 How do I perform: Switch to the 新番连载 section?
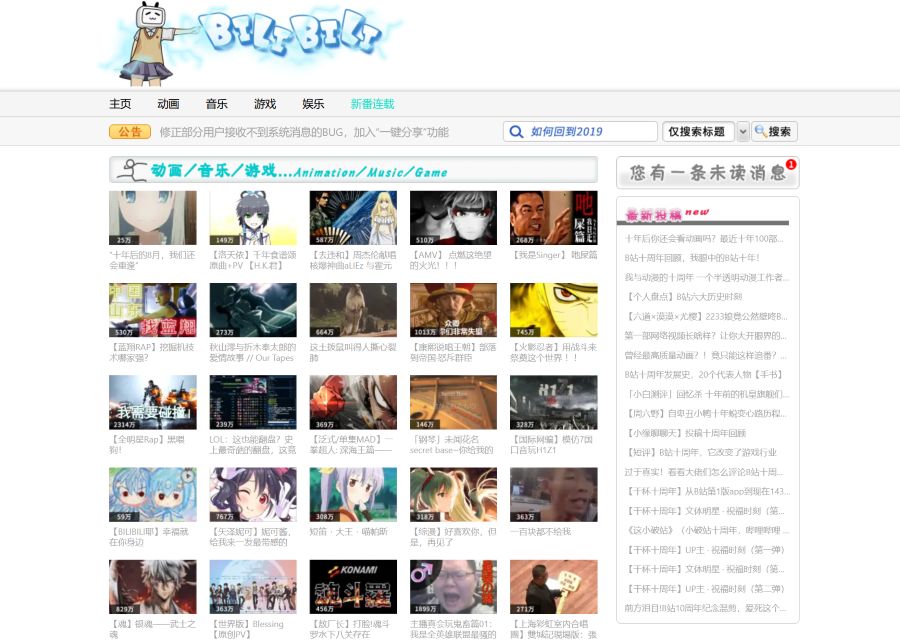(x=372, y=104)
